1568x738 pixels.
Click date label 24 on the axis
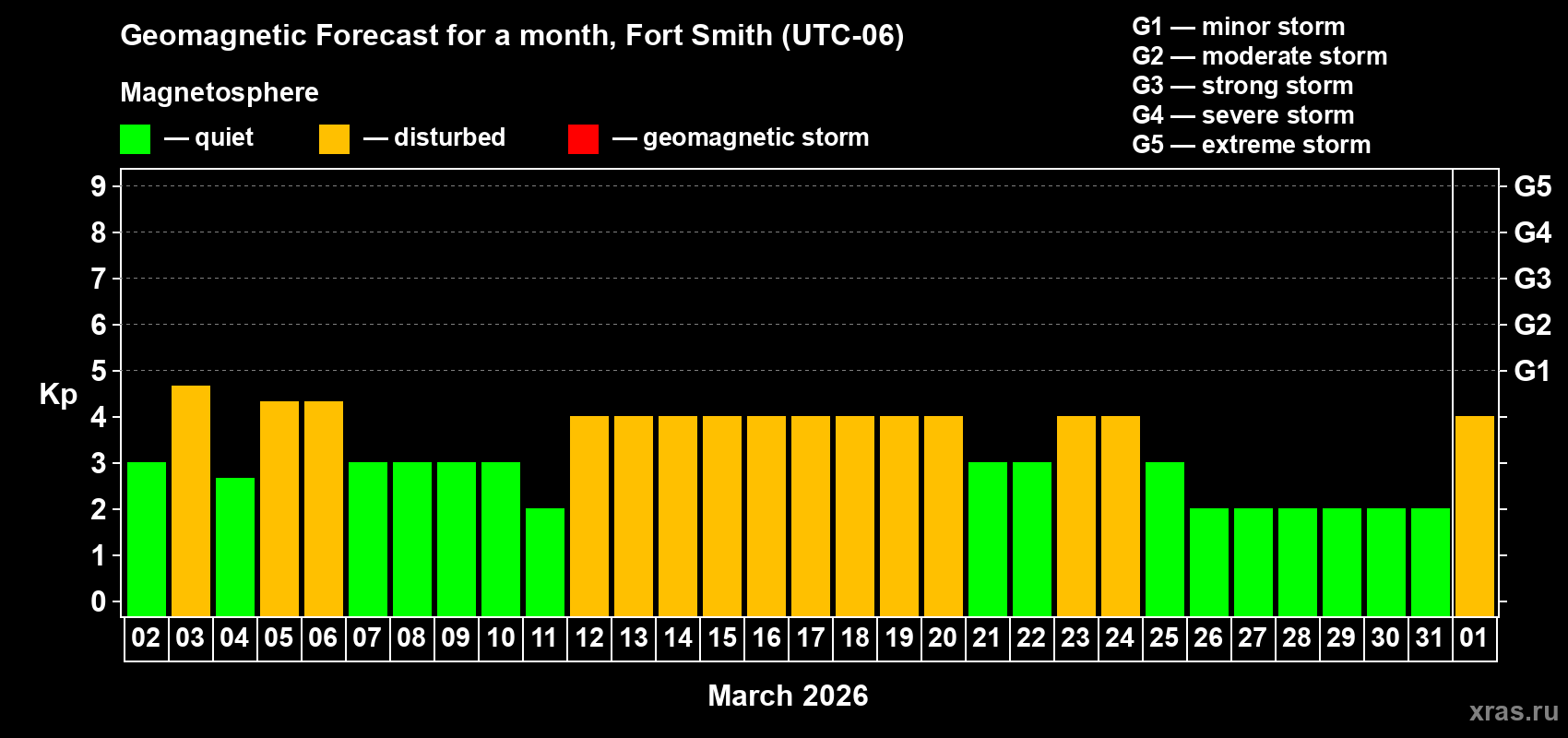[x=1120, y=637]
